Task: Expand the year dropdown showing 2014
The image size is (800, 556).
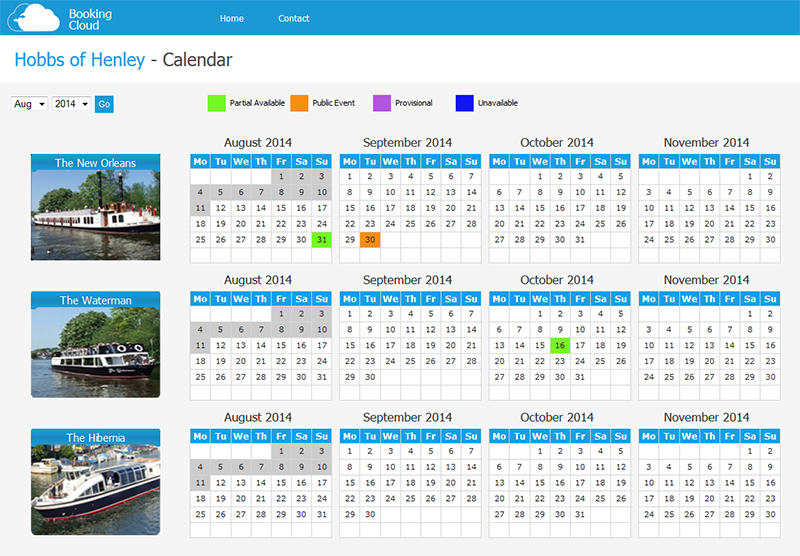Action: point(71,104)
